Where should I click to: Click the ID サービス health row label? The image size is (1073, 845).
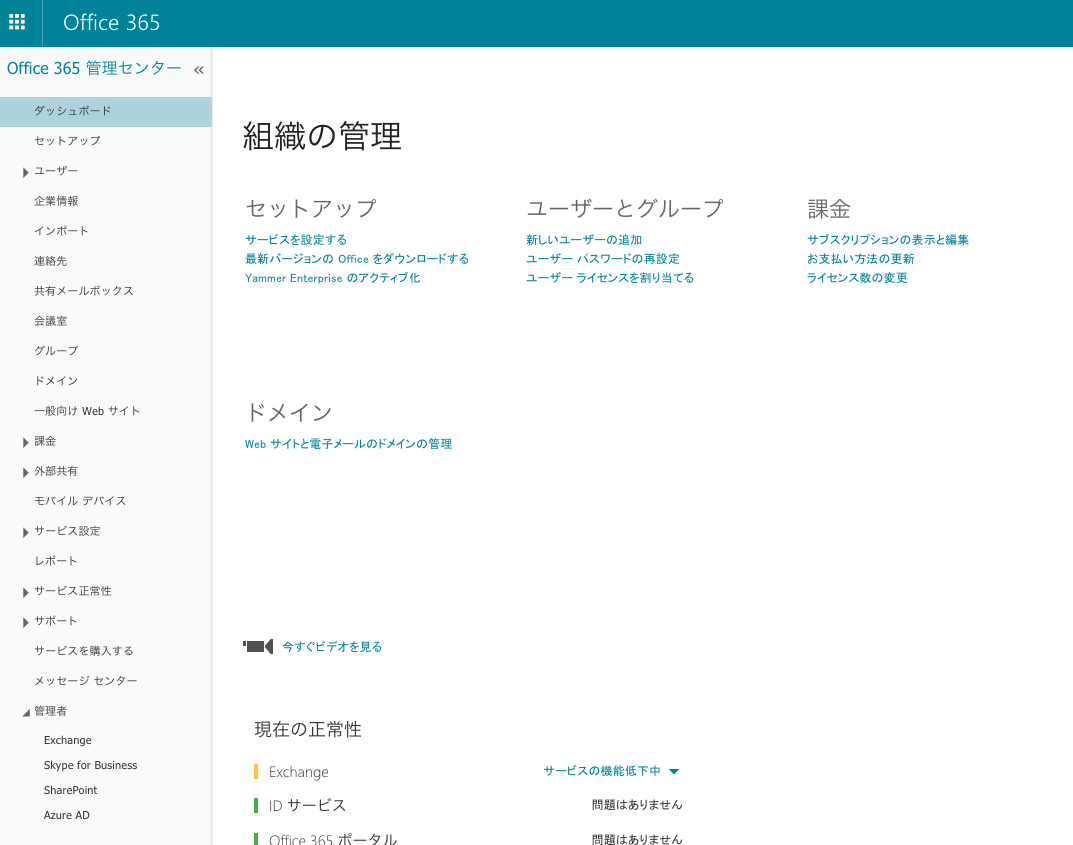[x=307, y=805]
